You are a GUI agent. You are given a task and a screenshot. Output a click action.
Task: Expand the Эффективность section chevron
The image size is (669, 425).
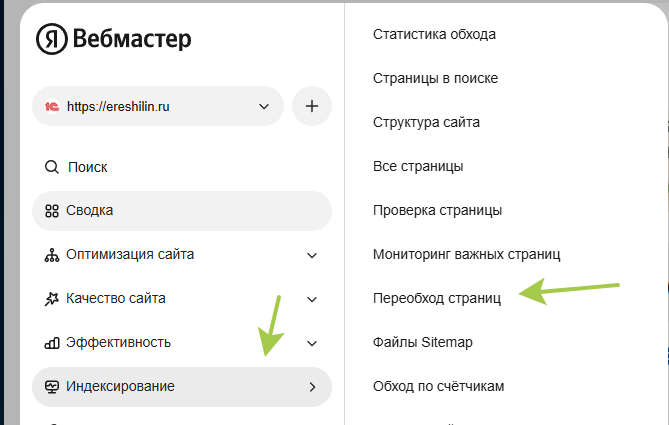tap(312, 343)
